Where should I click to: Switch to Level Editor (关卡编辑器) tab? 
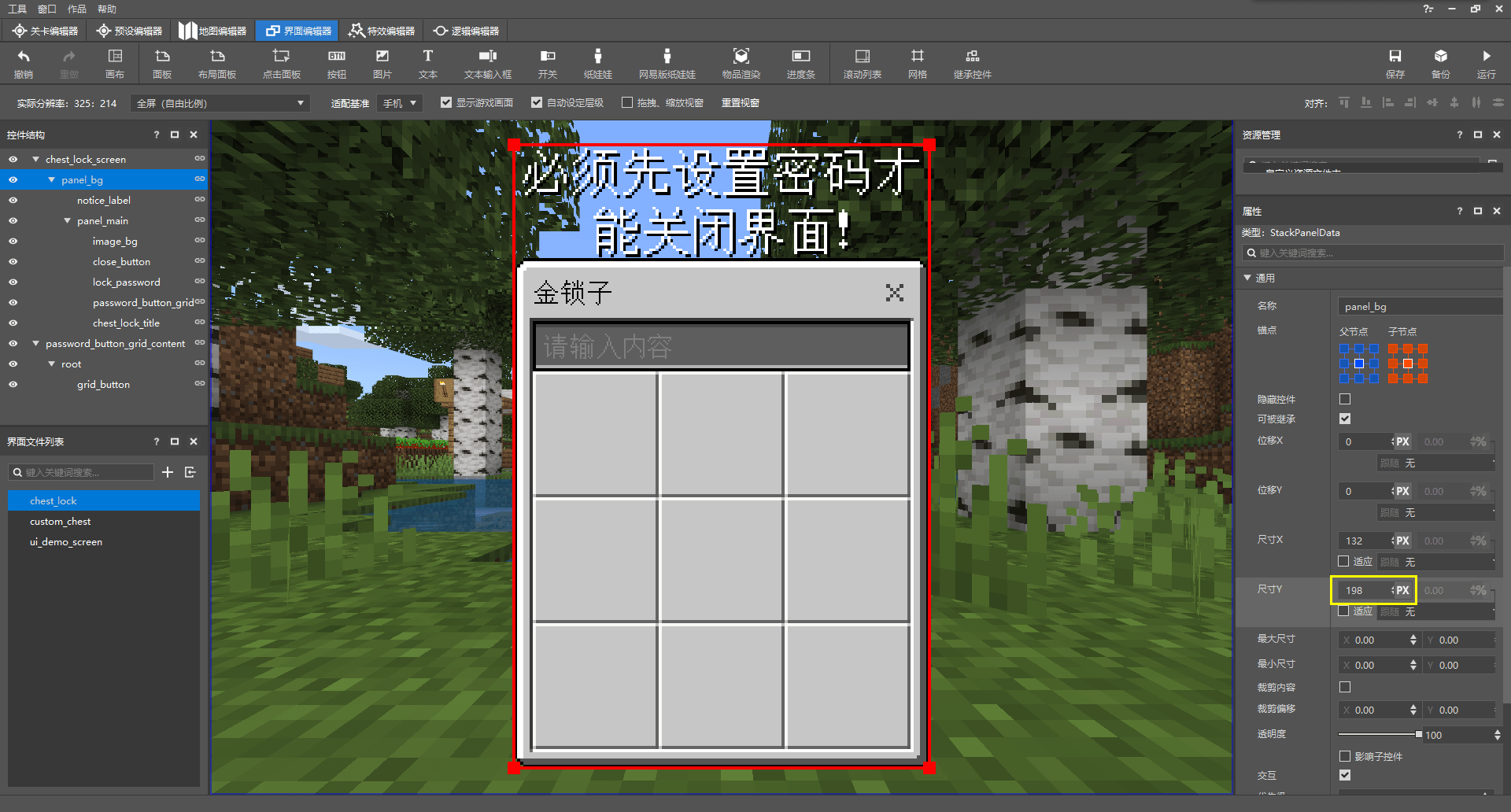[46, 31]
